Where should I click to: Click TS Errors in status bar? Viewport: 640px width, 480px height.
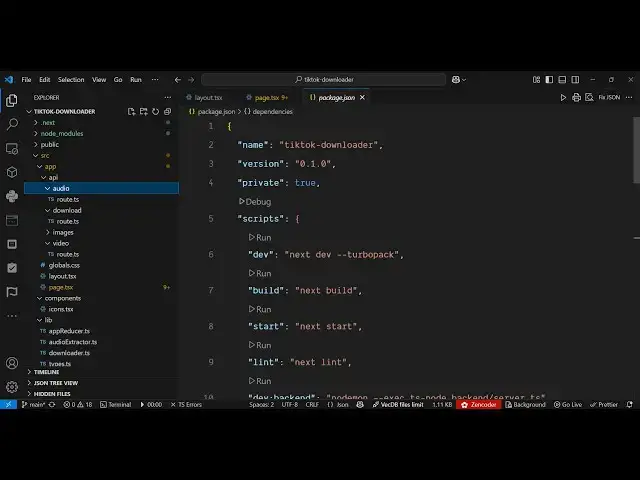(x=186, y=404)
